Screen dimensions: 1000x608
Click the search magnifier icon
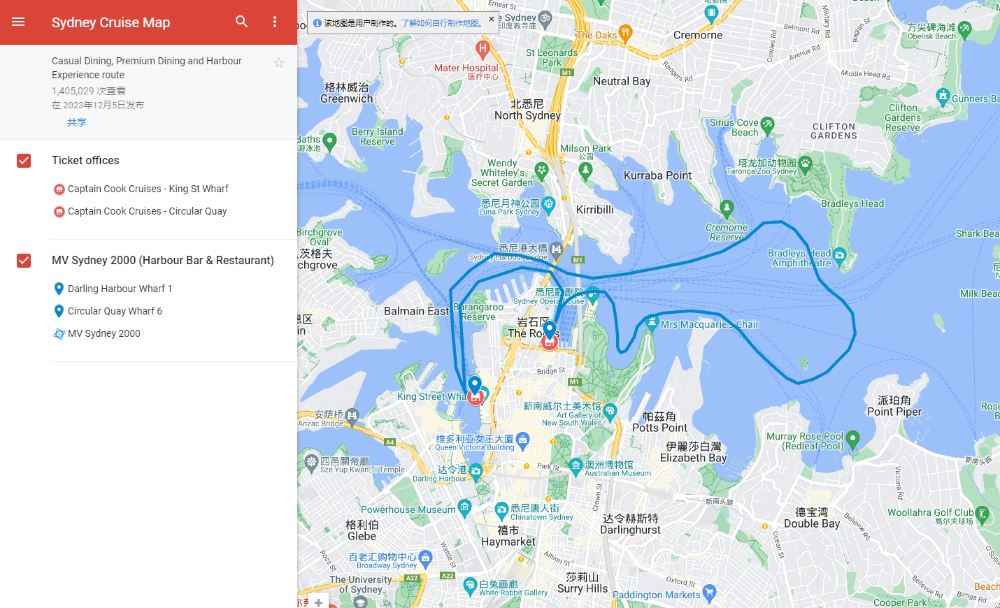click(241, 21)
